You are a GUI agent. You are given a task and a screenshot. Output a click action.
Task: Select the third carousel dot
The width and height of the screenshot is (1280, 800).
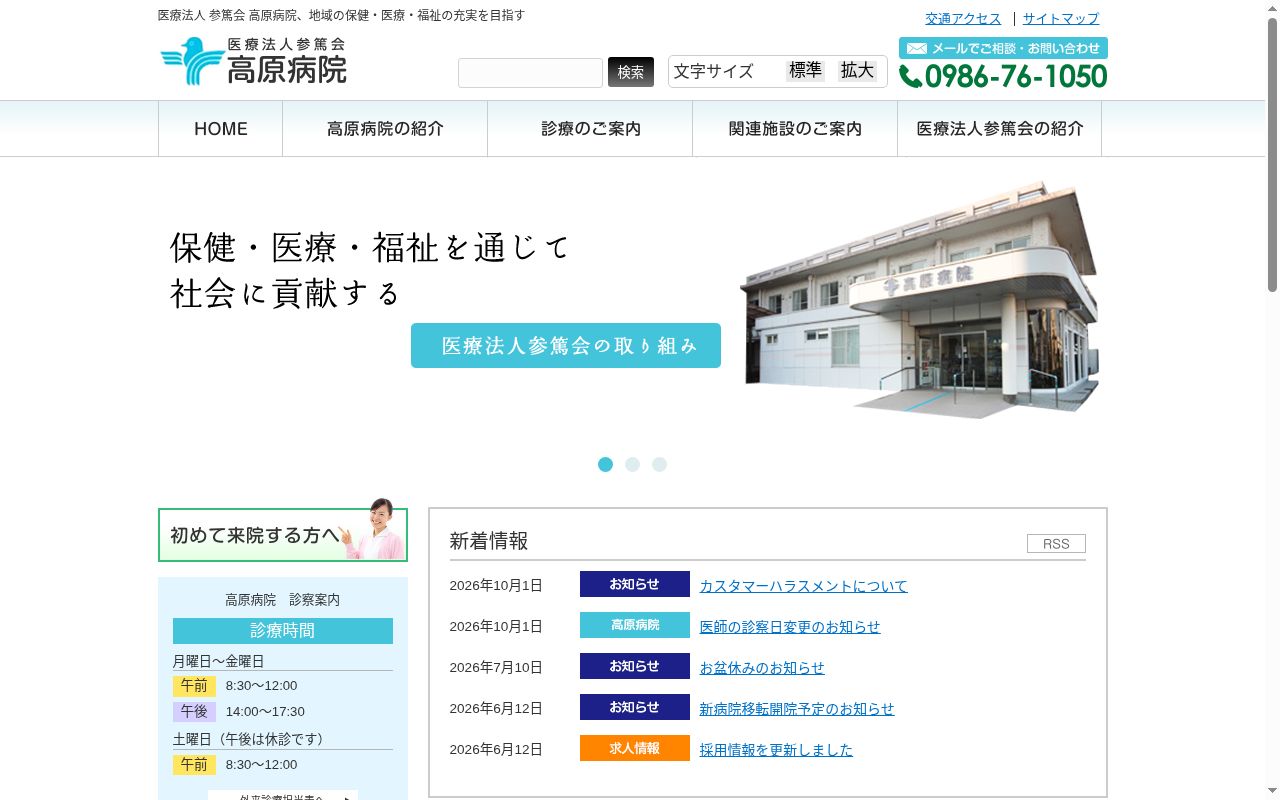(659, 464)
